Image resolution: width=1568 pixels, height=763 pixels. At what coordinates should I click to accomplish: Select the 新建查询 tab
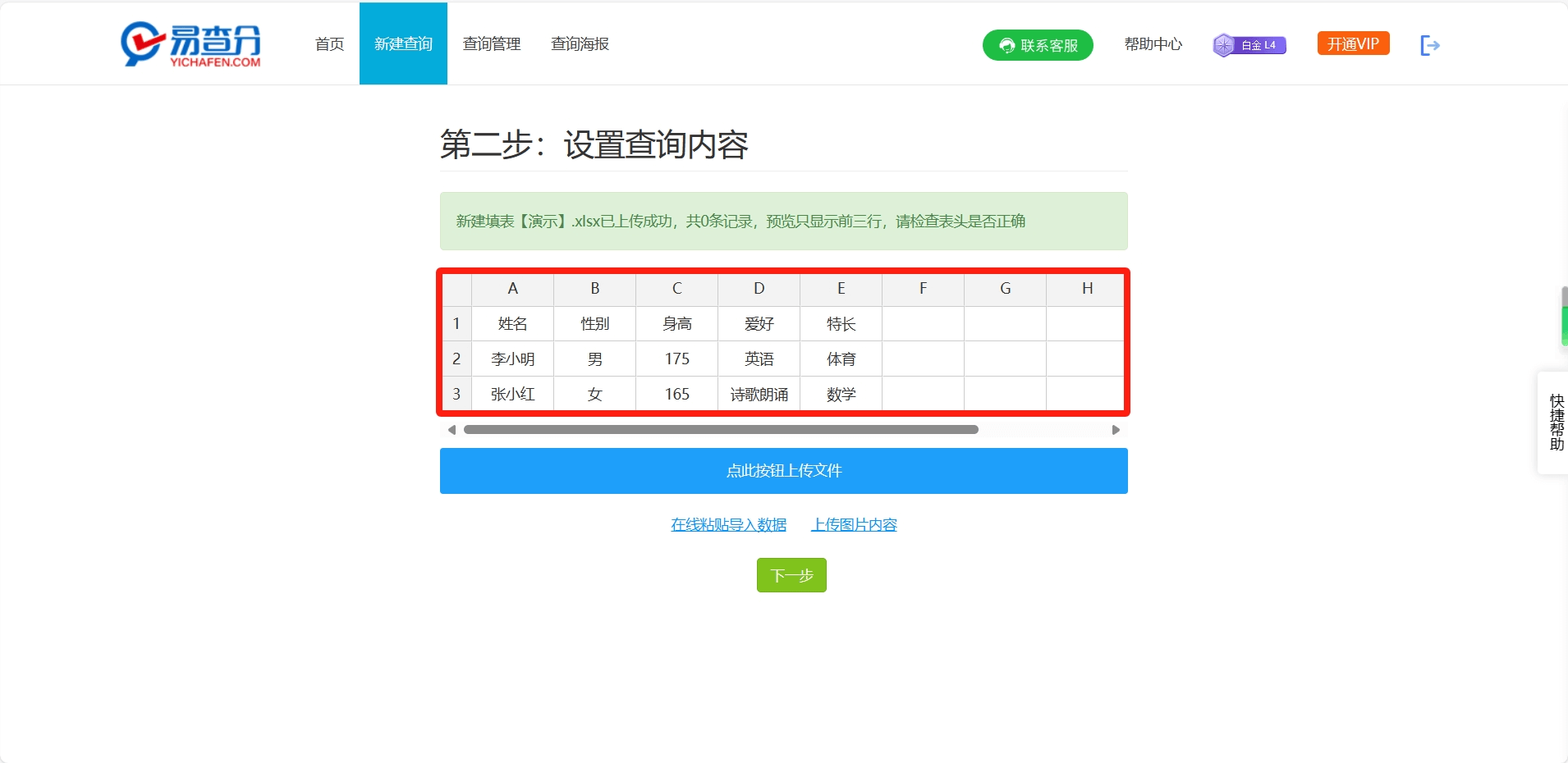coord(403,43)
